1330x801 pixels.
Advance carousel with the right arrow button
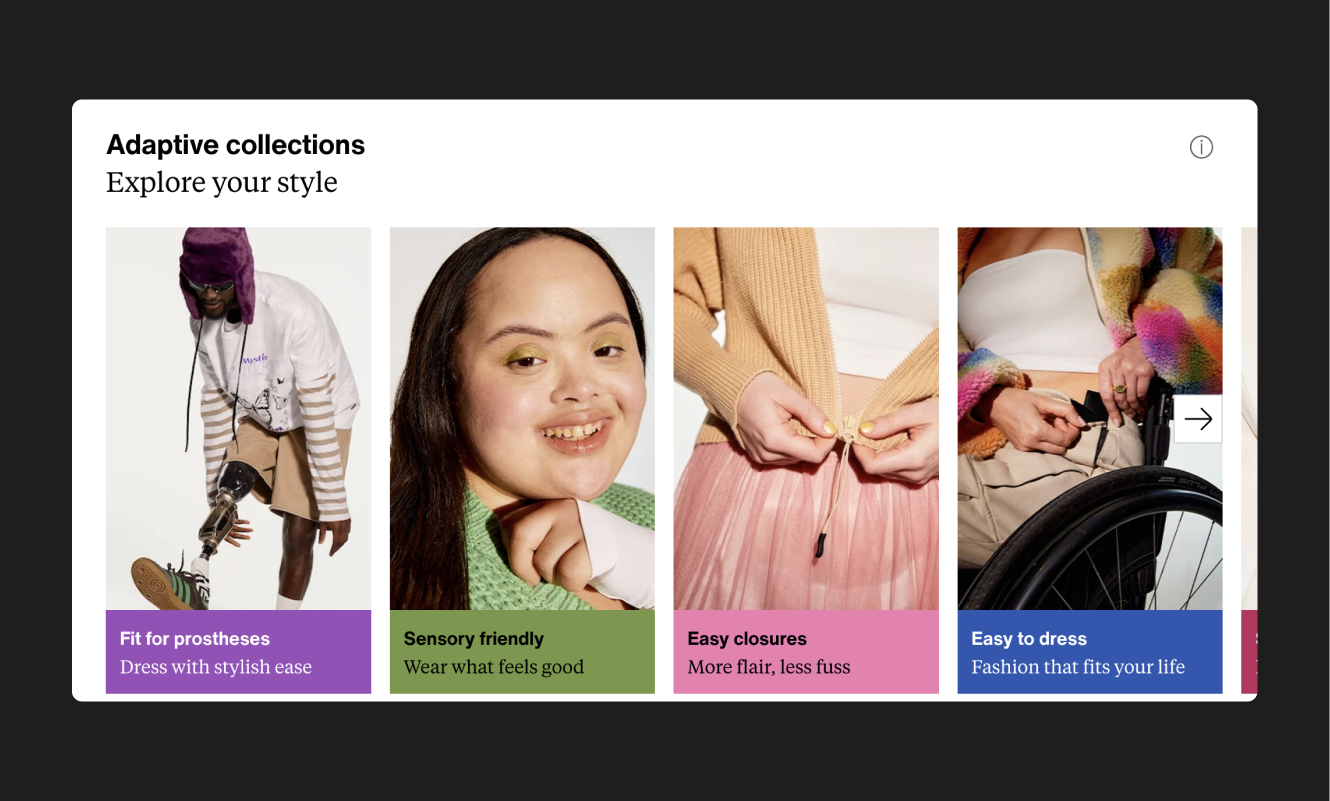click(x=1198, y=419)
